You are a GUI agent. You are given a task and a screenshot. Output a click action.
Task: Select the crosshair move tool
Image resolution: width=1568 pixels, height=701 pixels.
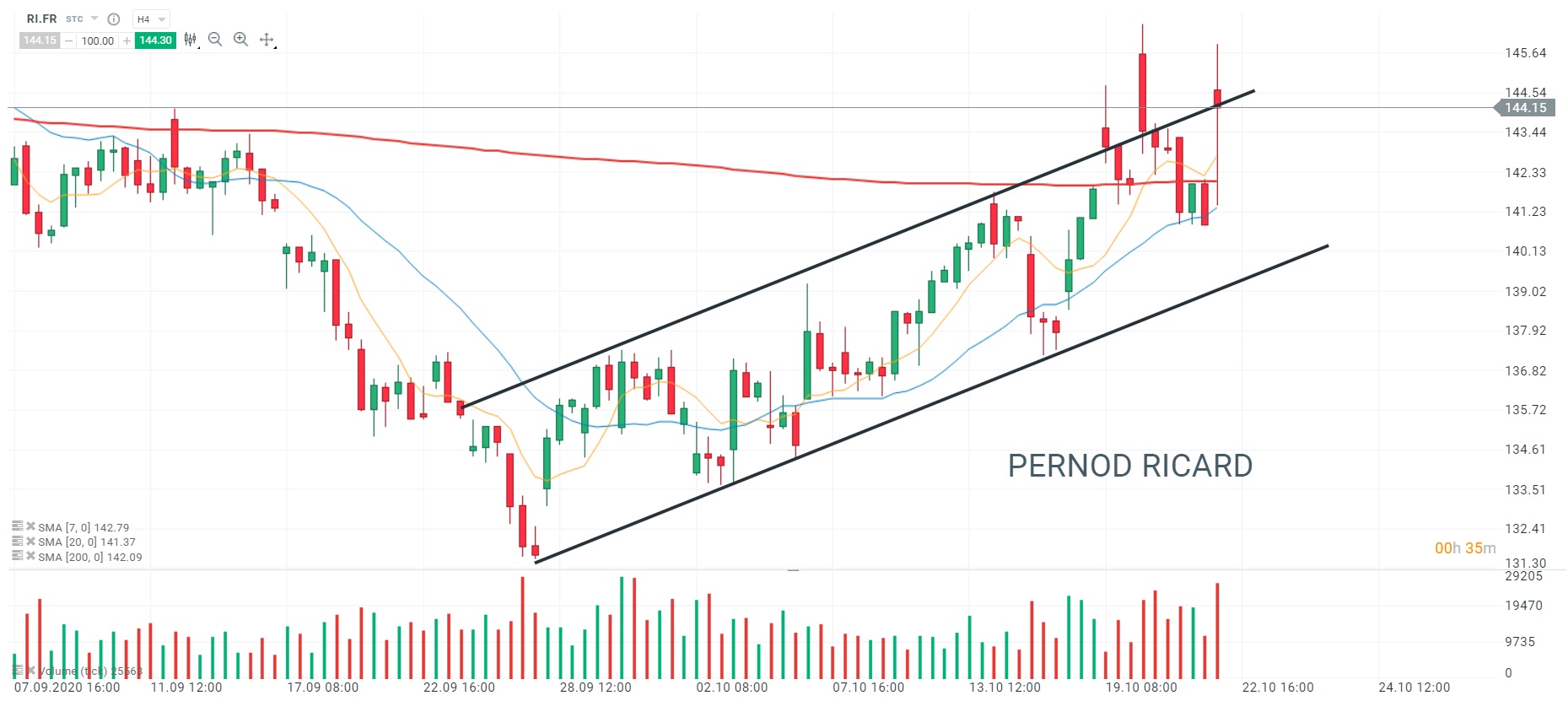267,40
